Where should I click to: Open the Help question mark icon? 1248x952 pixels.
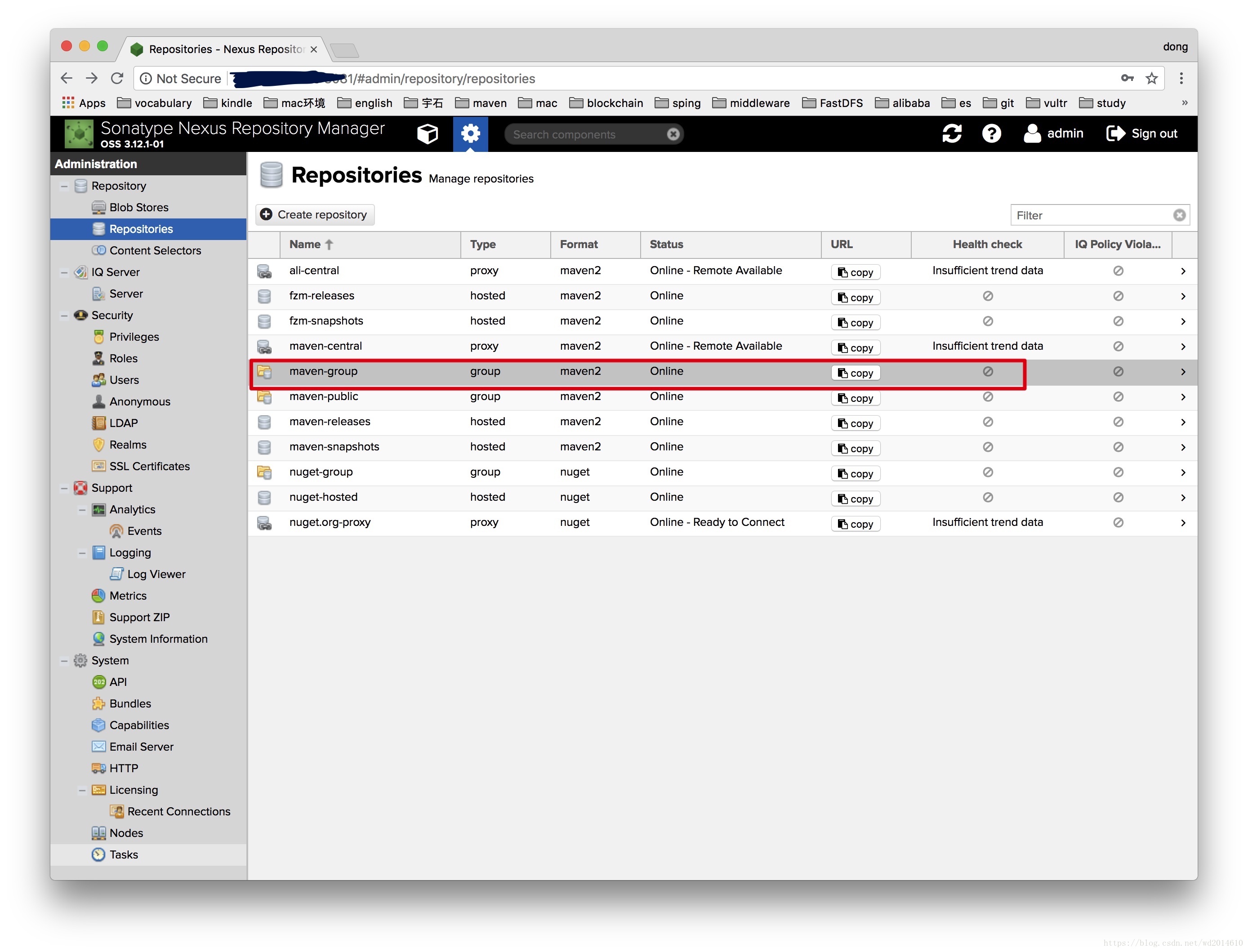coord(991,134)
